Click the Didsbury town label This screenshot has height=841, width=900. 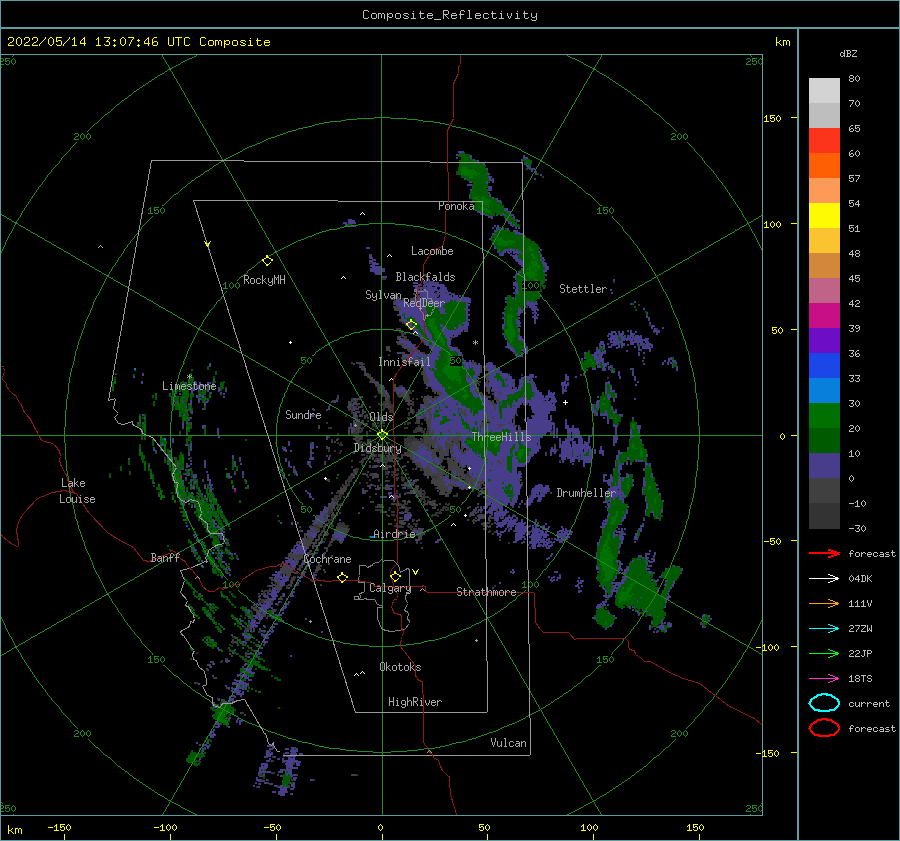(x=377, y=448)
